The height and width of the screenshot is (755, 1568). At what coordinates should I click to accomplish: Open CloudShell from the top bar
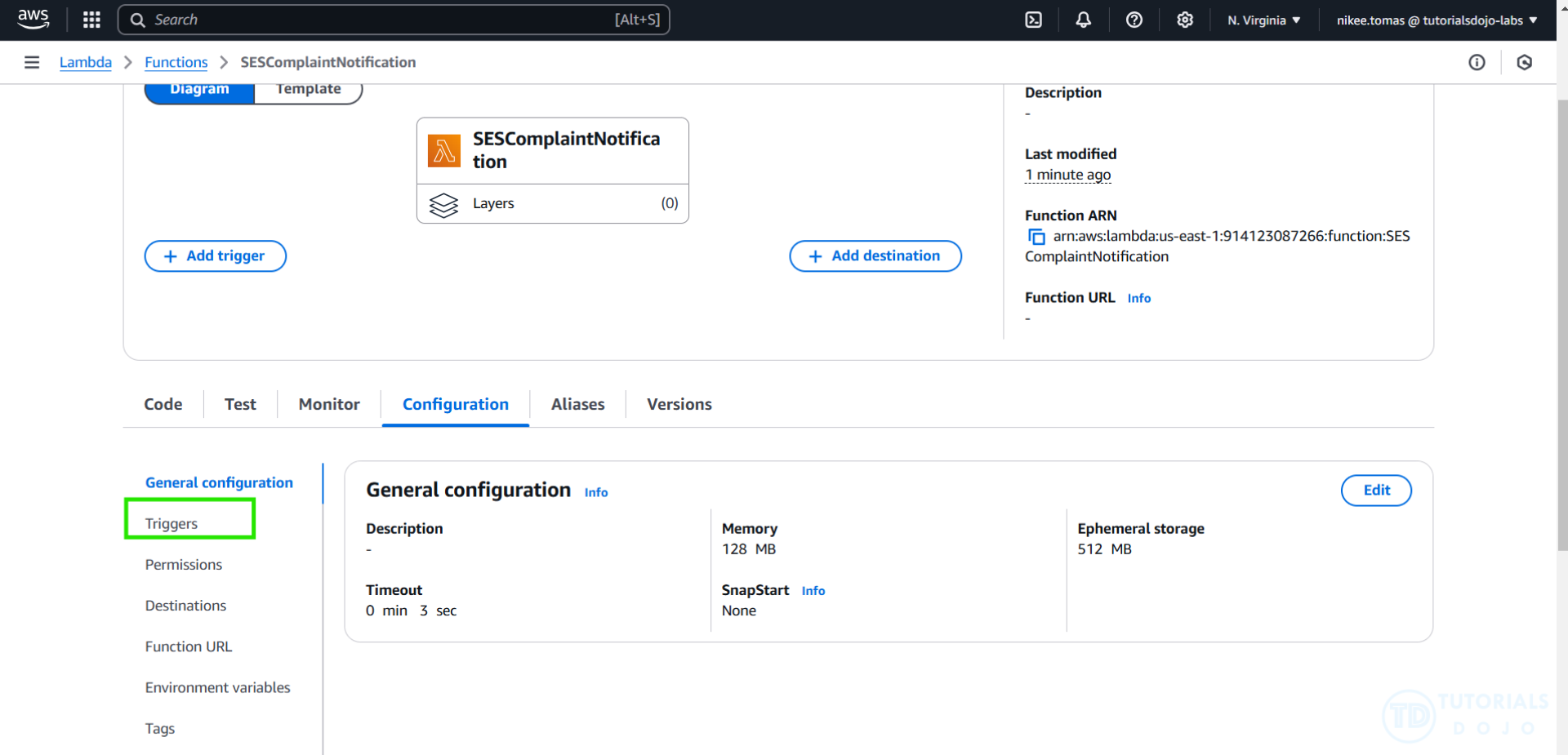[x=1033, y=20]
